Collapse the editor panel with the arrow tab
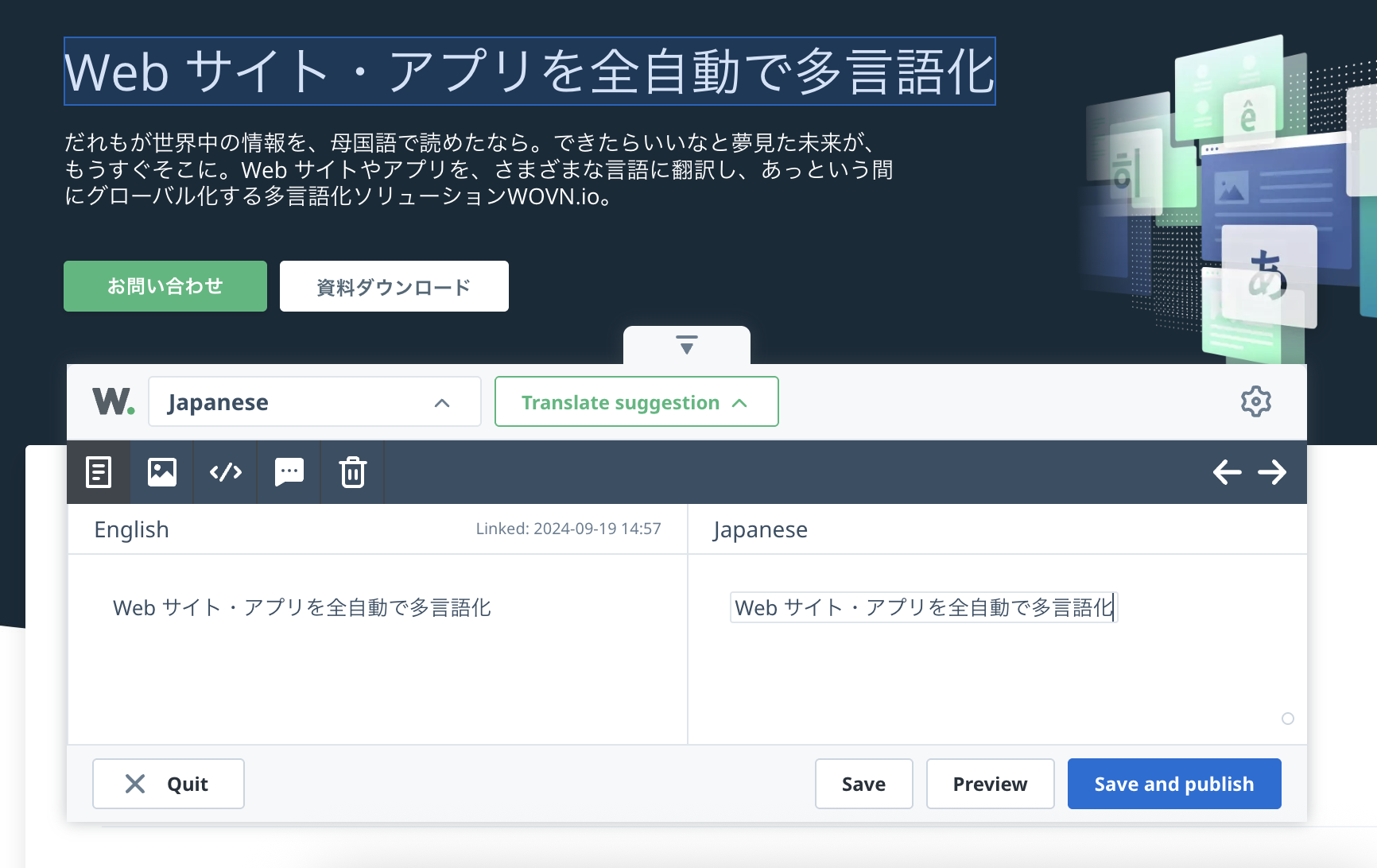 click(x=687, y=345)
